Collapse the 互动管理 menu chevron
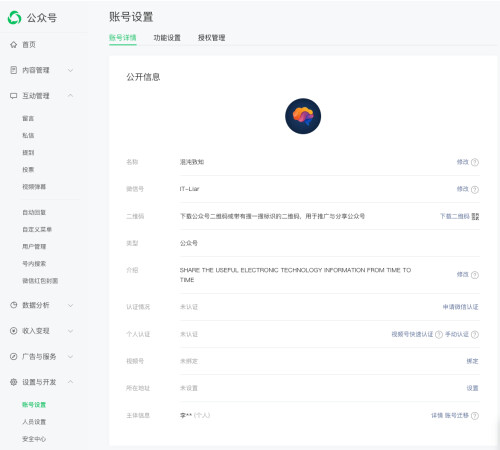The width and height of the screenshot is (500, 450). click(70, 95)
